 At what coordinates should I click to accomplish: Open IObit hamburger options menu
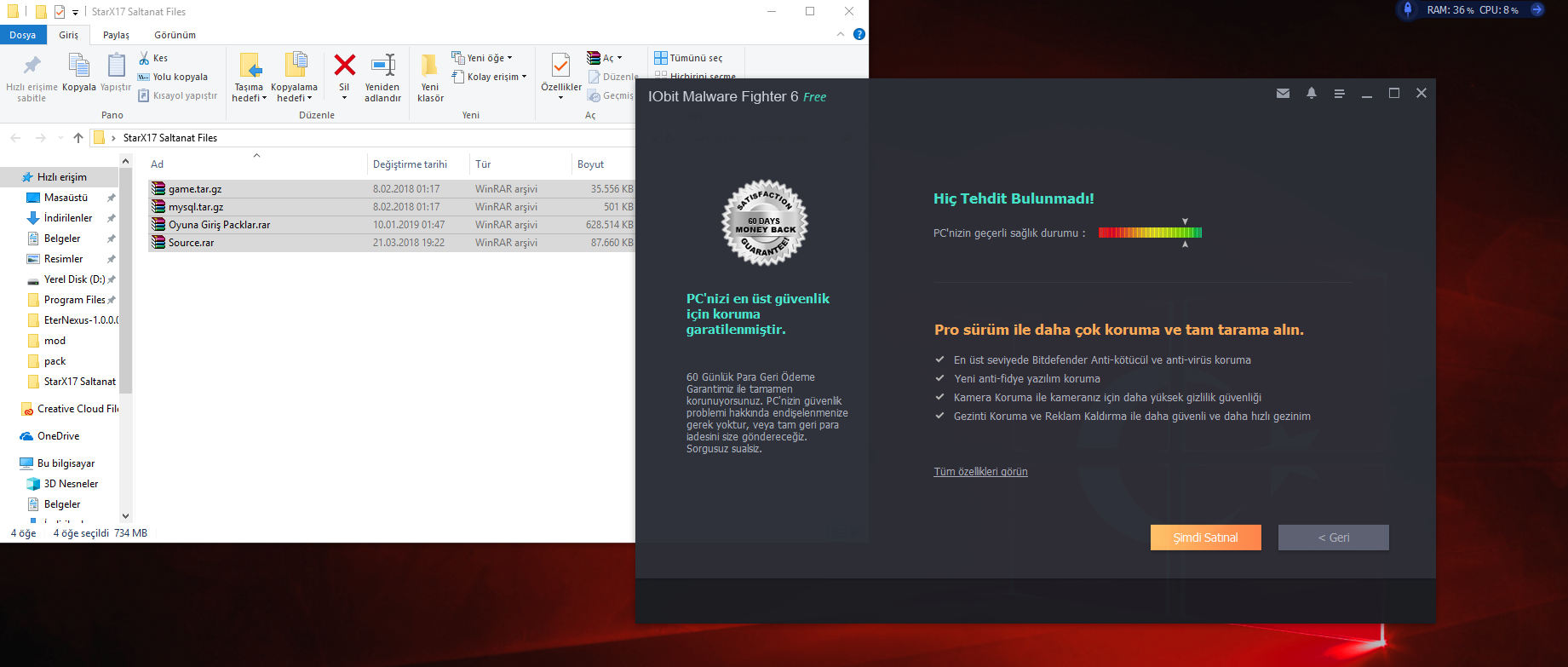1339,94
